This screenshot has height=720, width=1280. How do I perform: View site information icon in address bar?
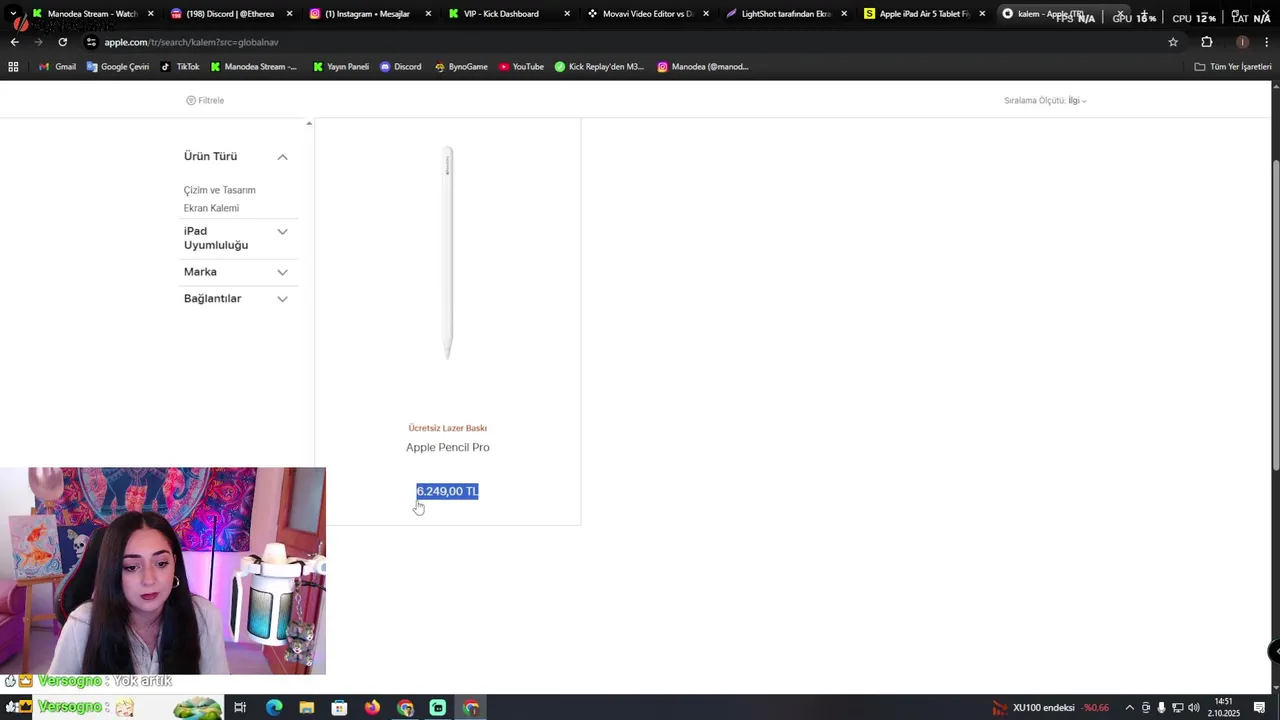(91, 42)
